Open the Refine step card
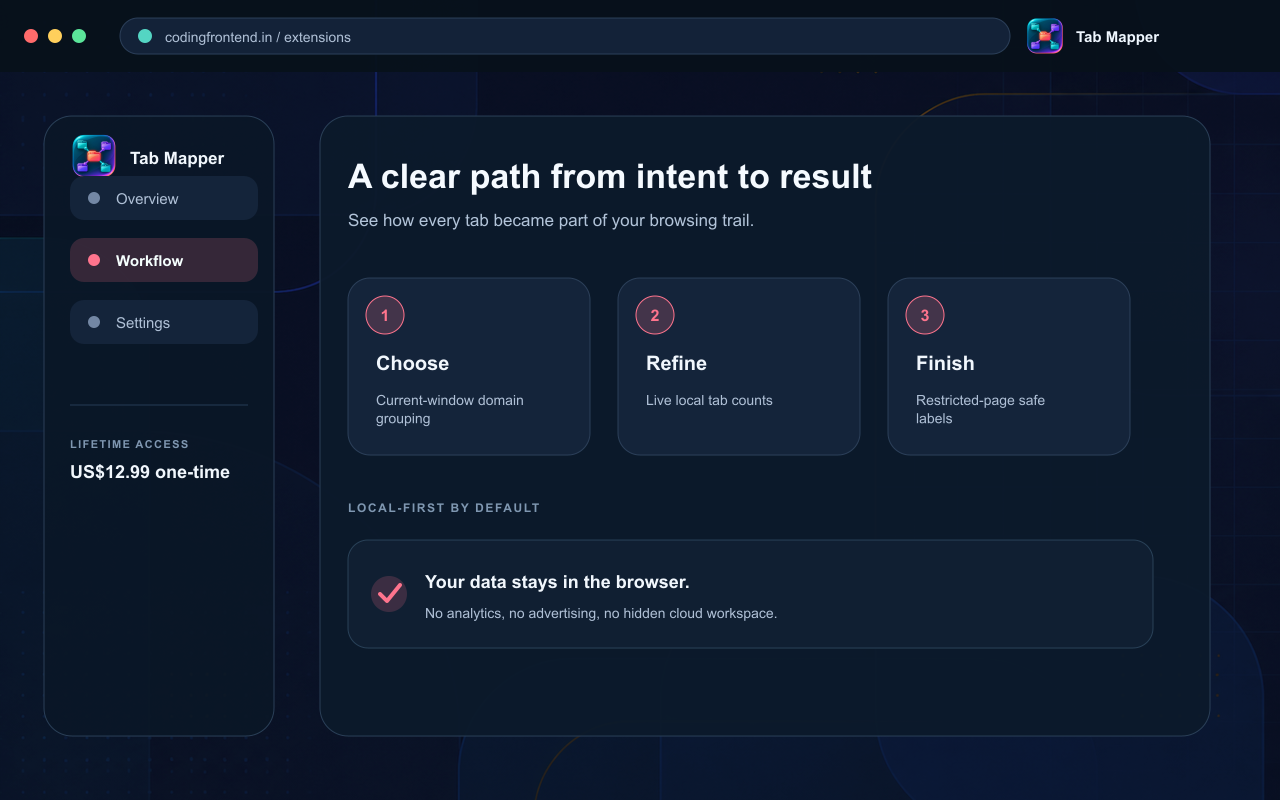 point(739,366)
